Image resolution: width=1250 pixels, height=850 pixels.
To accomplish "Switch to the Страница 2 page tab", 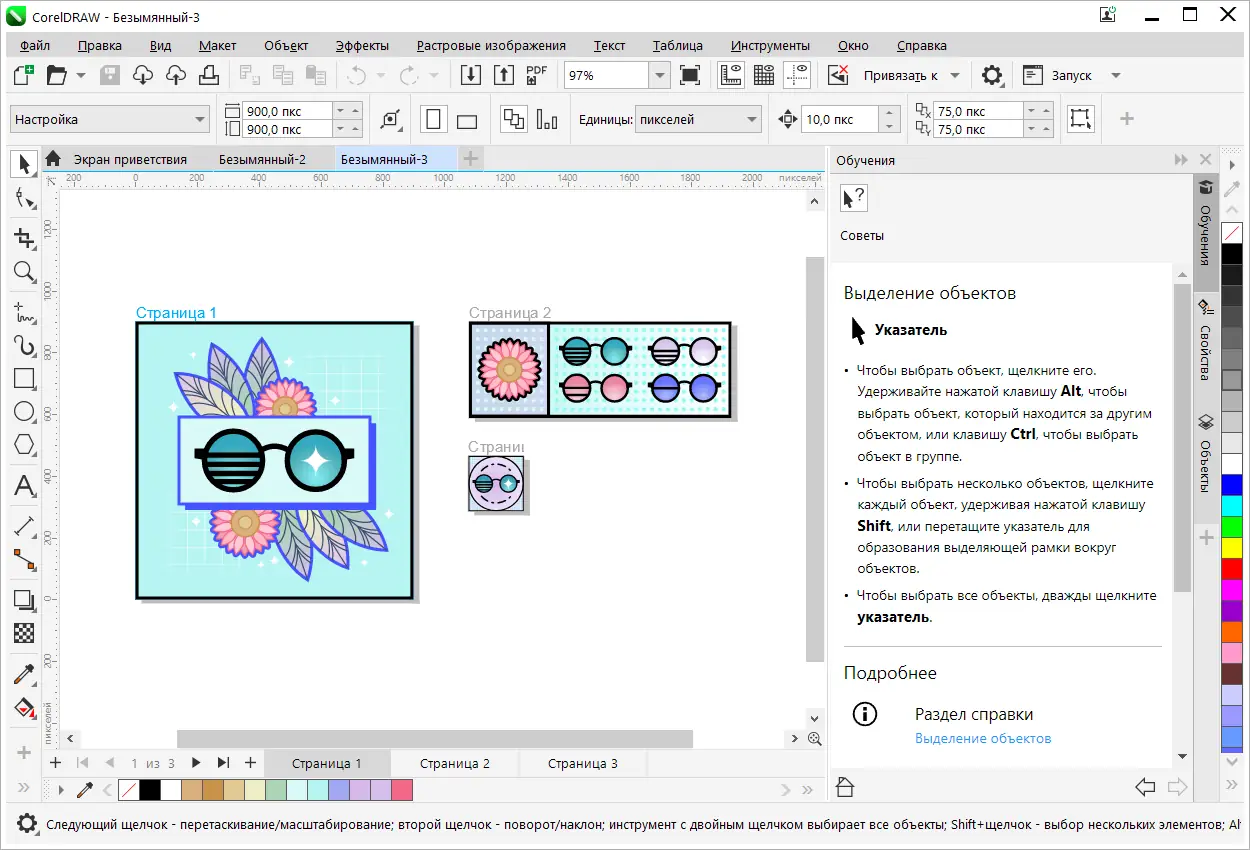I will point(454,763).
